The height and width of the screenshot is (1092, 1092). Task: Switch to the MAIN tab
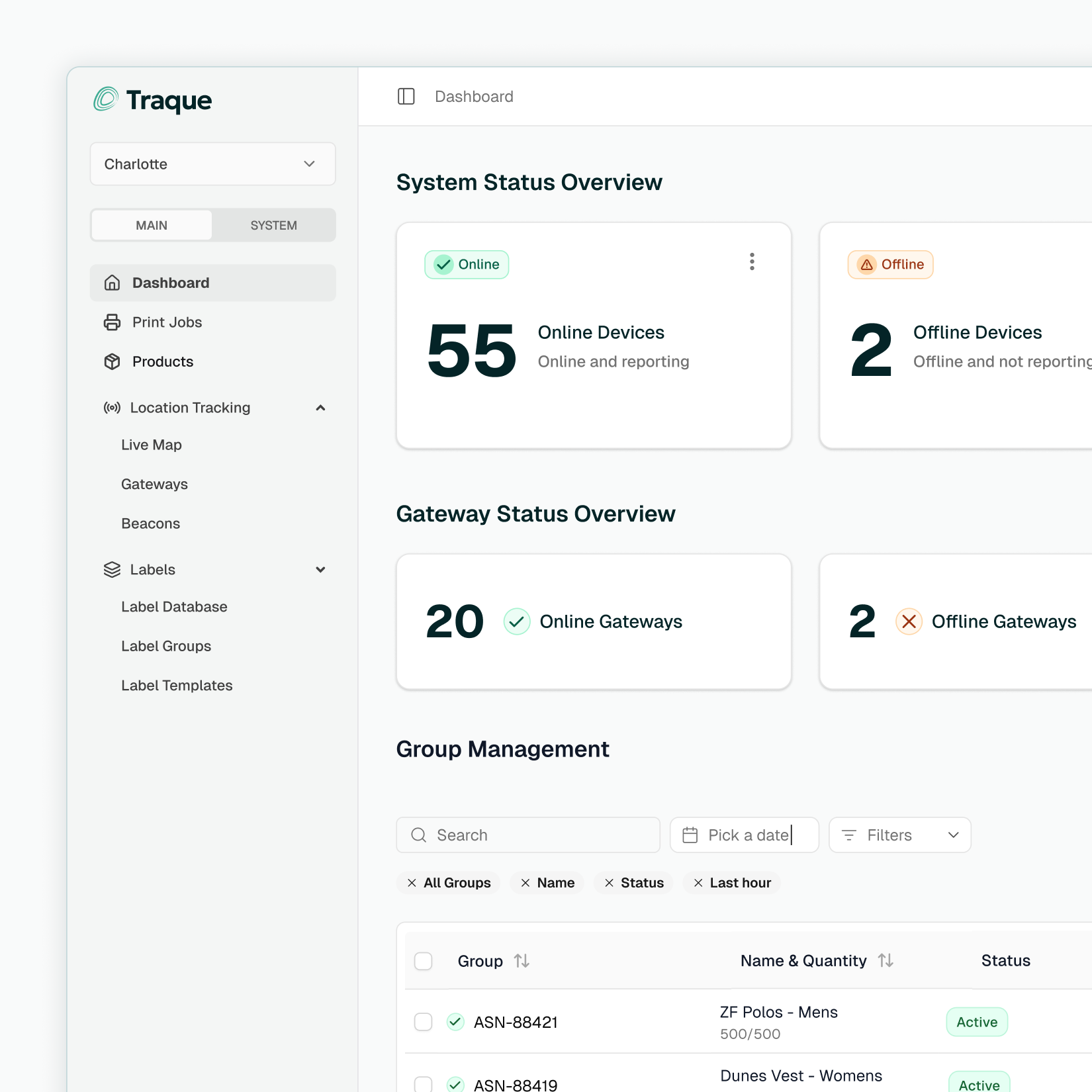pyautogui.click(x=152, y=225)
